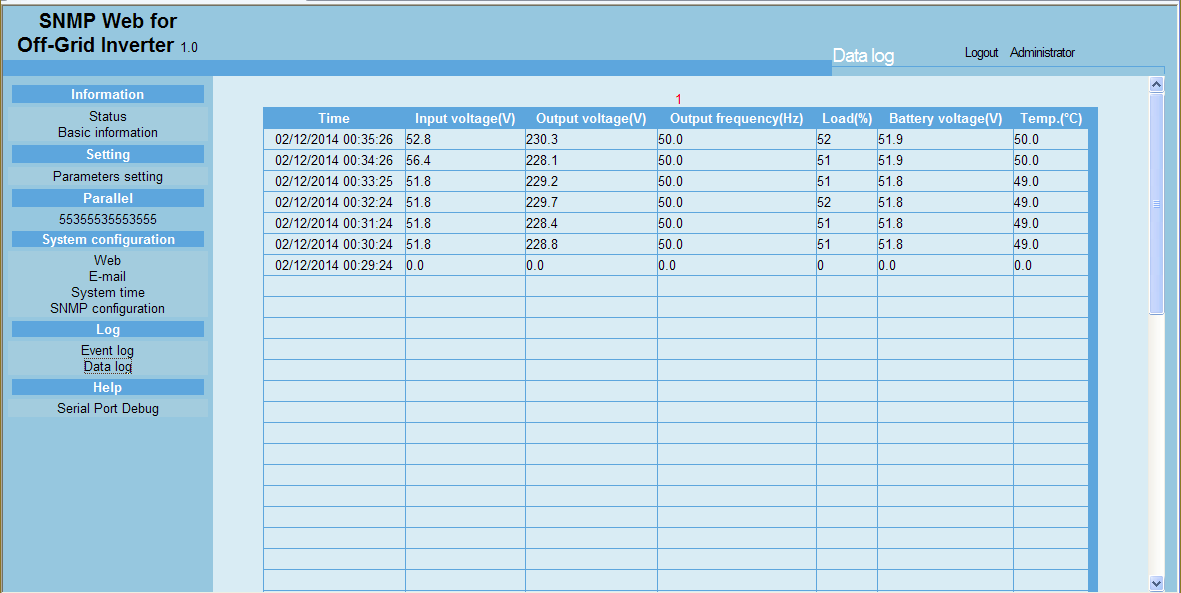The image size is (1181, 593).
Task: Click output voltage value 229.2
Action: pos(542,182)
